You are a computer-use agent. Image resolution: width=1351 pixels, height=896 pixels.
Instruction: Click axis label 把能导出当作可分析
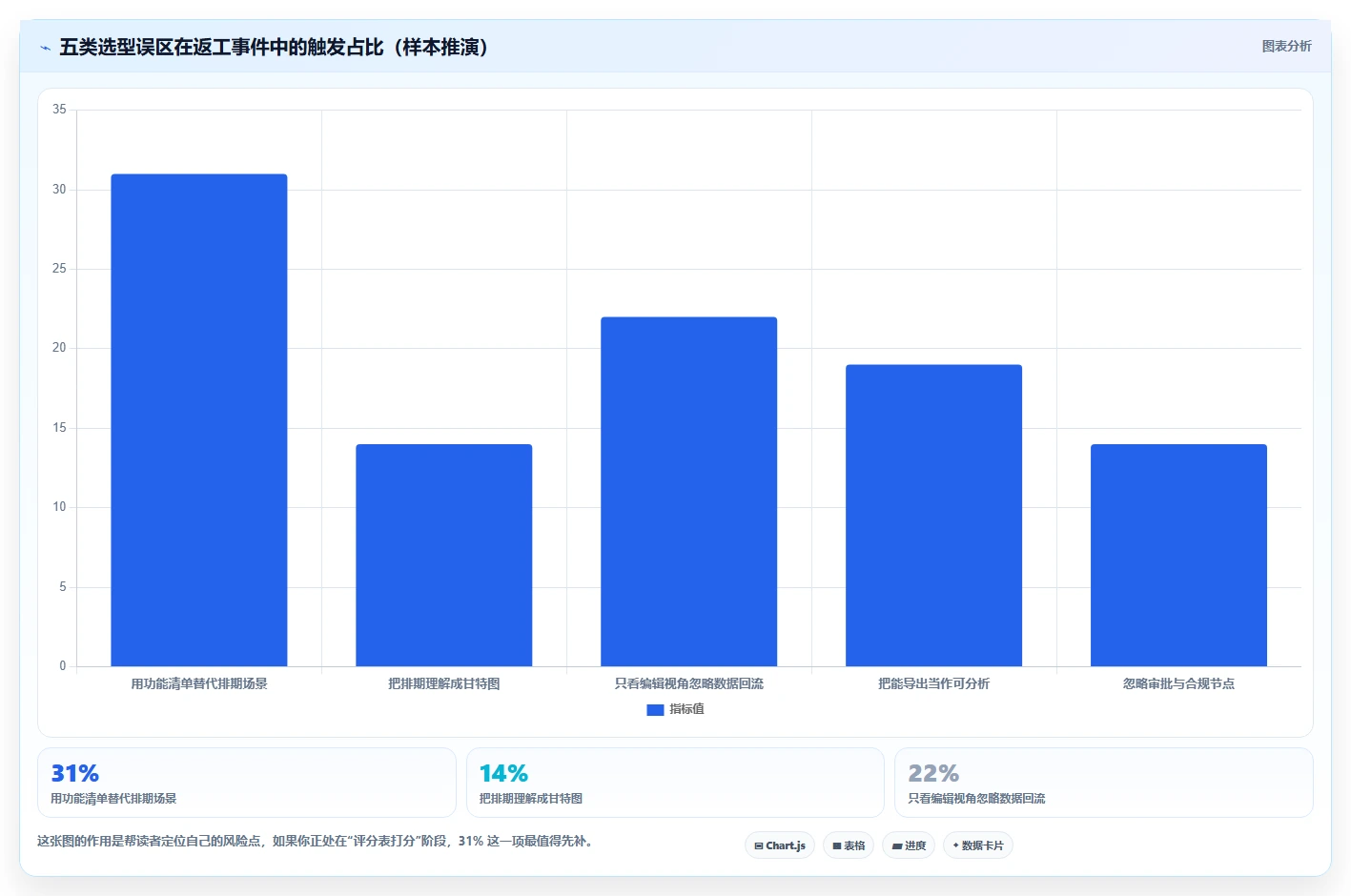click(x=934, y=683)
